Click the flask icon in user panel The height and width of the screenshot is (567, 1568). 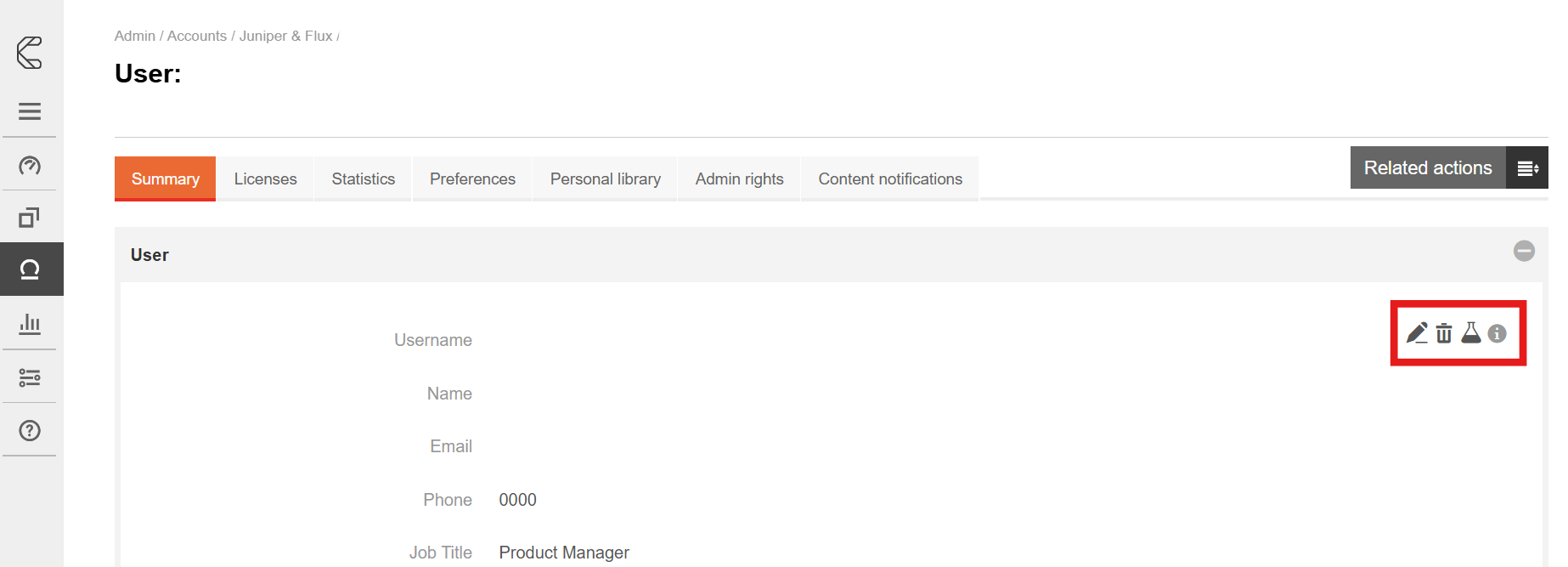point(1471,333)
